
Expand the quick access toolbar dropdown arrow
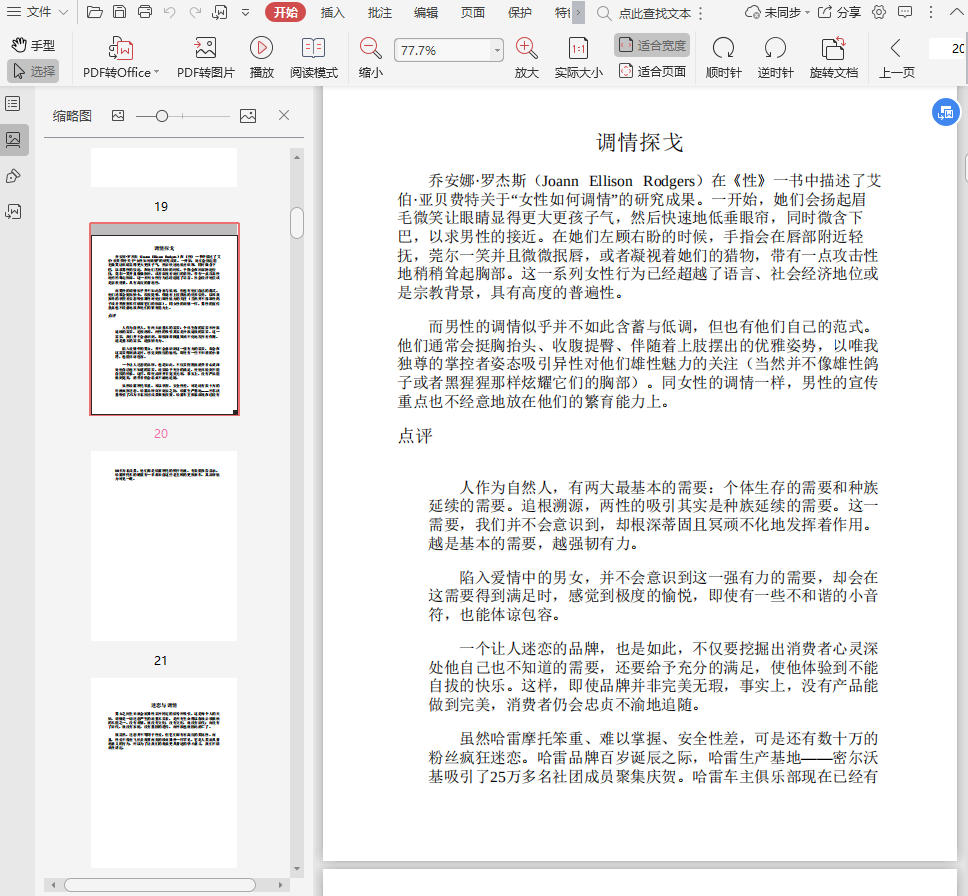(246, 12)
